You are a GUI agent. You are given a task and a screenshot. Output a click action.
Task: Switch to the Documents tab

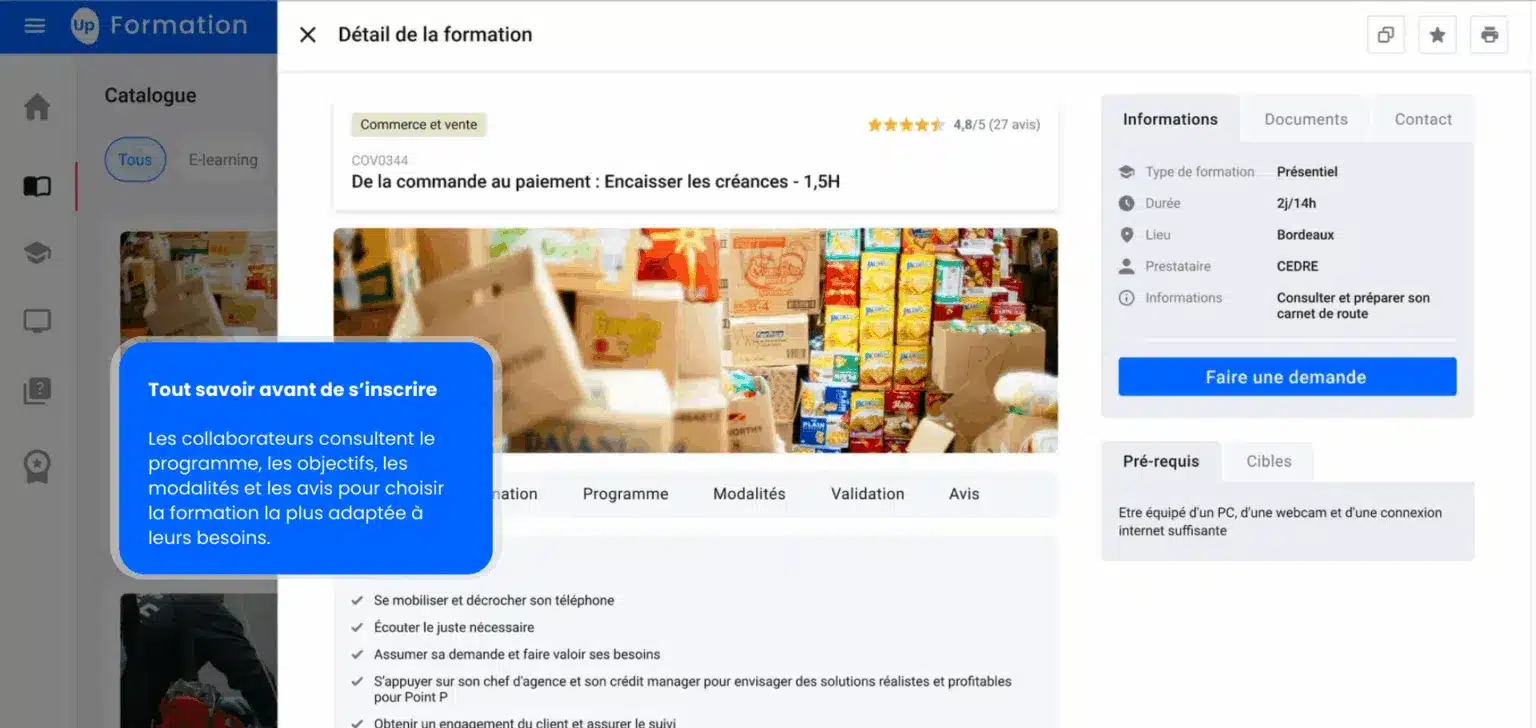tap(1305, 119)
